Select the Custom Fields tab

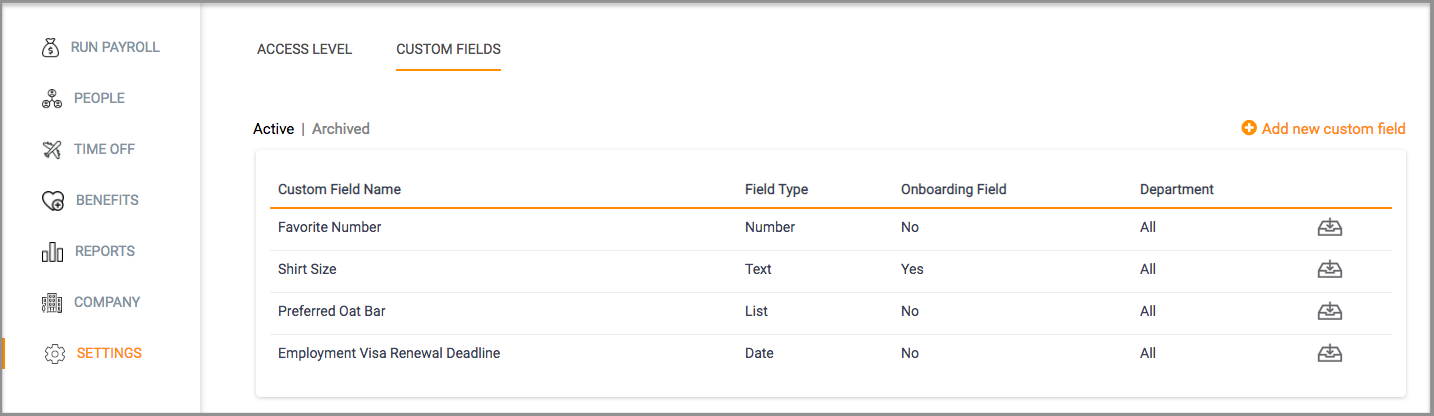click(448, 49)
